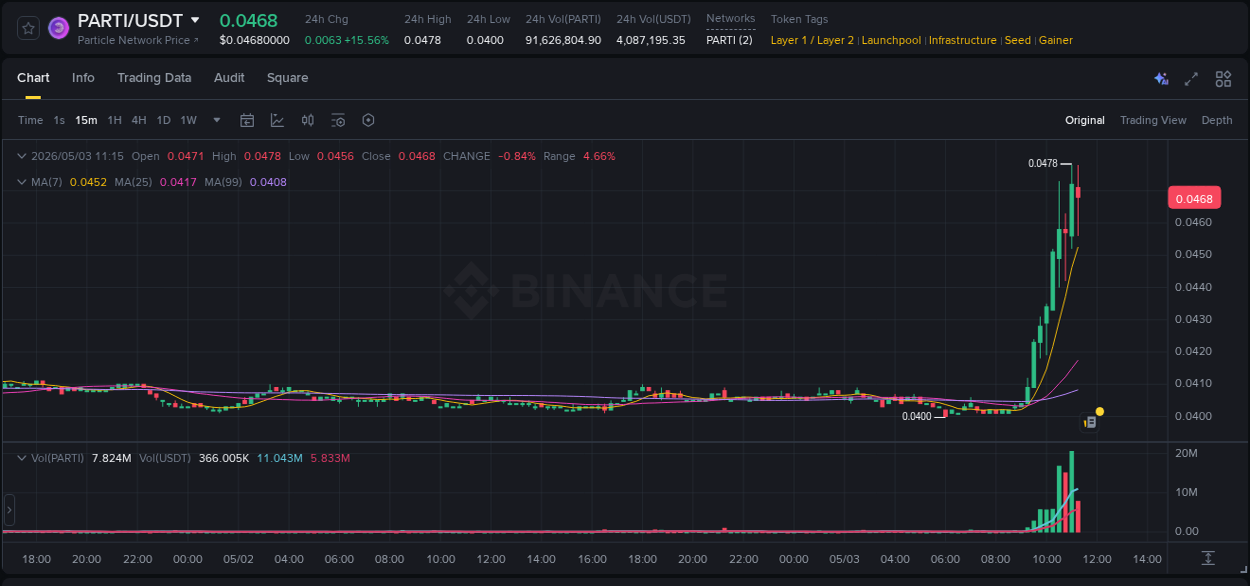
Task: Click the Seed token tag
Action: click(x=1017, y=40)
